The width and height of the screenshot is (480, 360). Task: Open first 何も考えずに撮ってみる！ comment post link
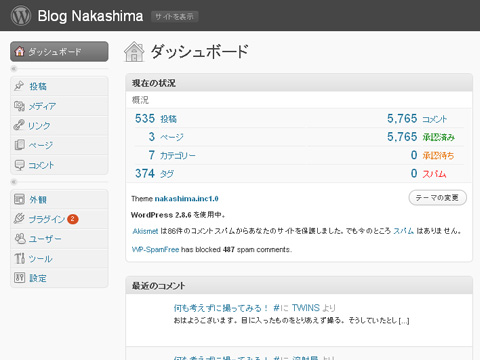tap(221, 308)
